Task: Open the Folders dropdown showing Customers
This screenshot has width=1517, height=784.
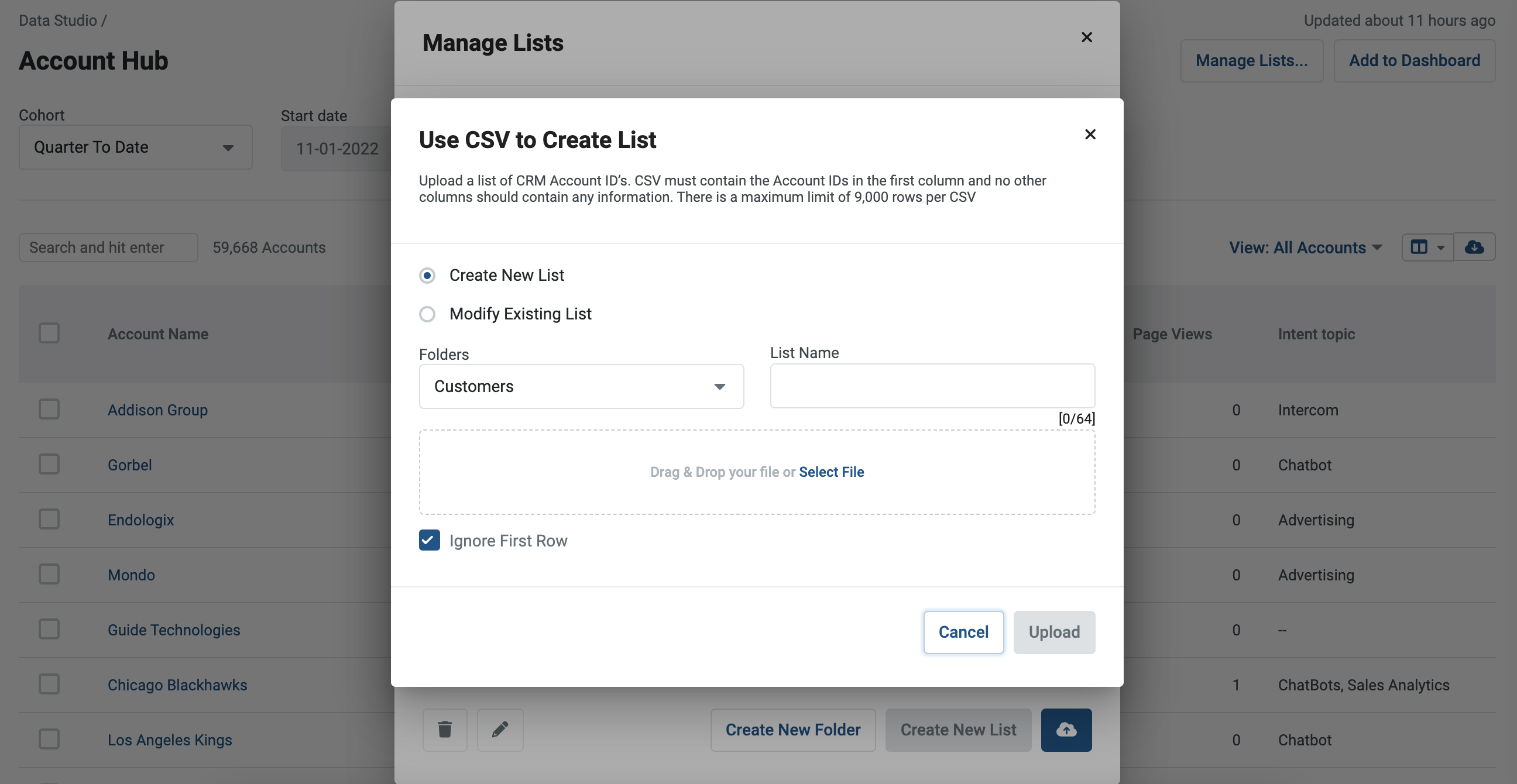Action: click(x=581, y=386)
